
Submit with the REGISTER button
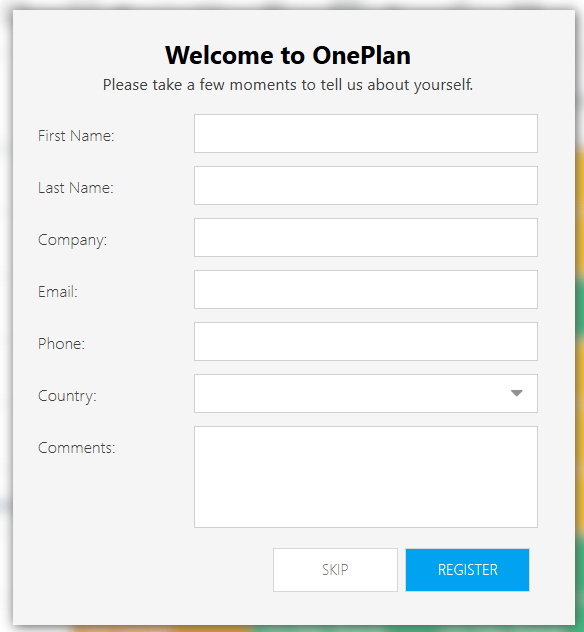467,570
